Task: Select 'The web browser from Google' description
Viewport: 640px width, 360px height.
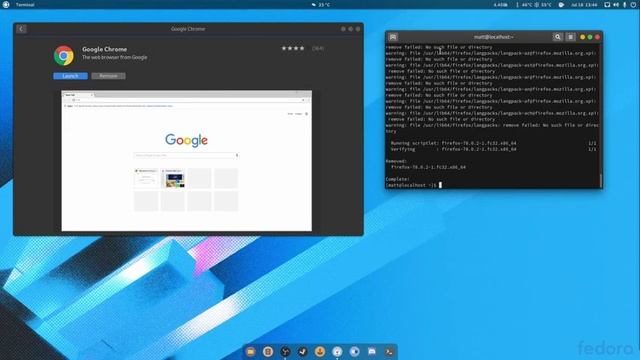Action: [x=115, y=58]
